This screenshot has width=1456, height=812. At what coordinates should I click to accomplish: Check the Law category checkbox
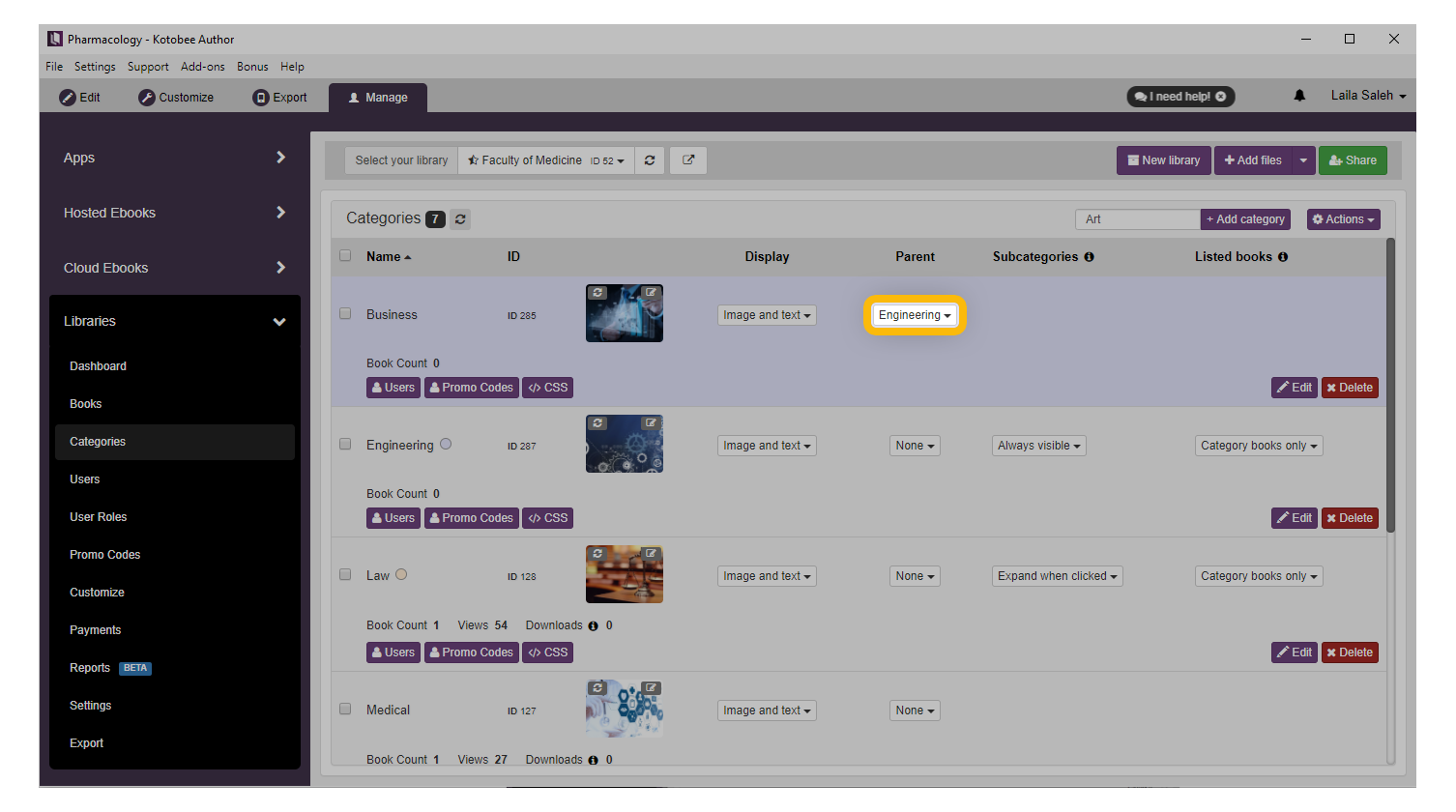345,575
